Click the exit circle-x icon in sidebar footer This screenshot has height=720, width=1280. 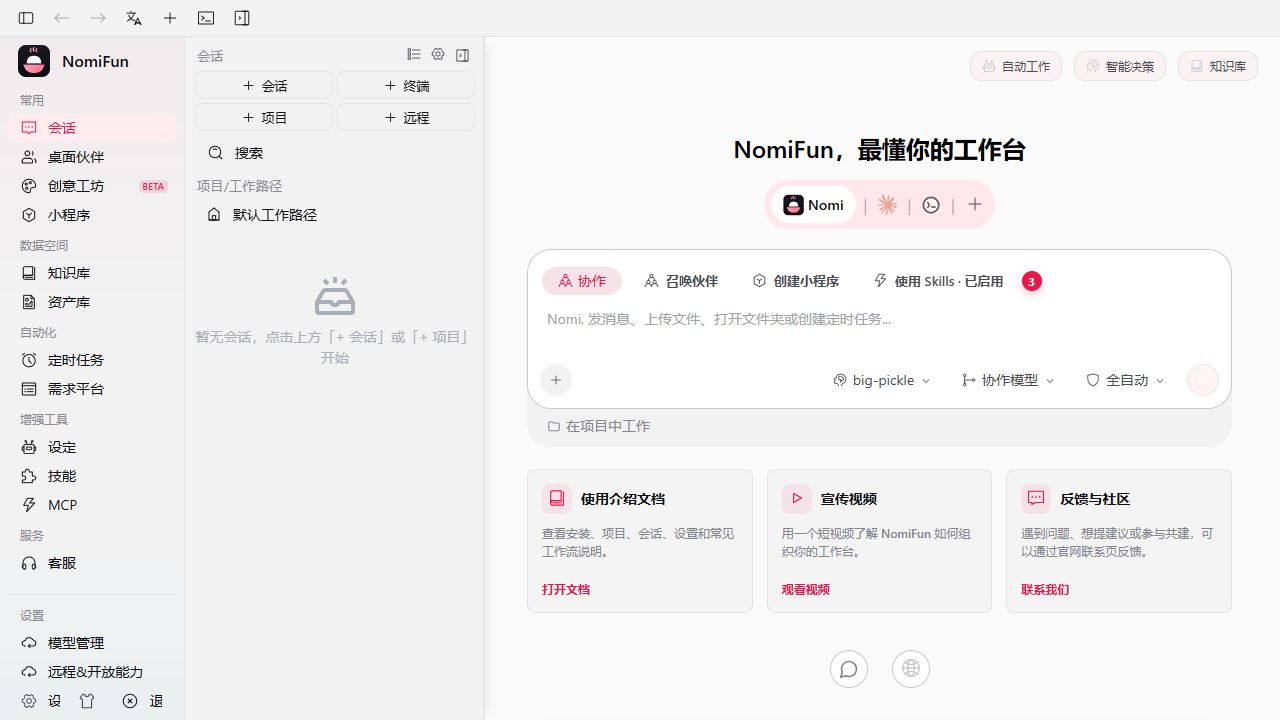click(130, 701)
